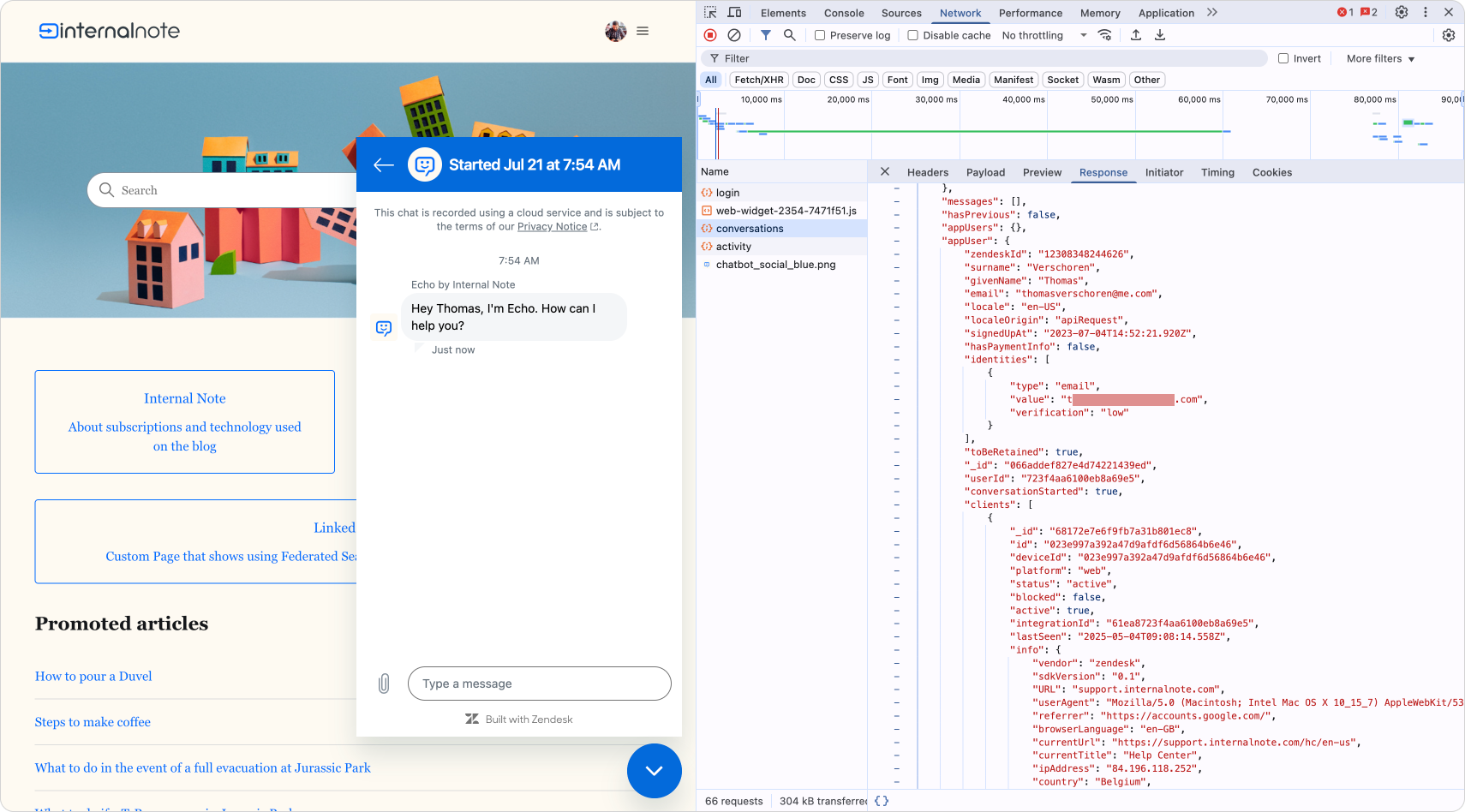Open the network search magnifier
This screenshot has height=812, width=1465.
click(x=790, y=35)
